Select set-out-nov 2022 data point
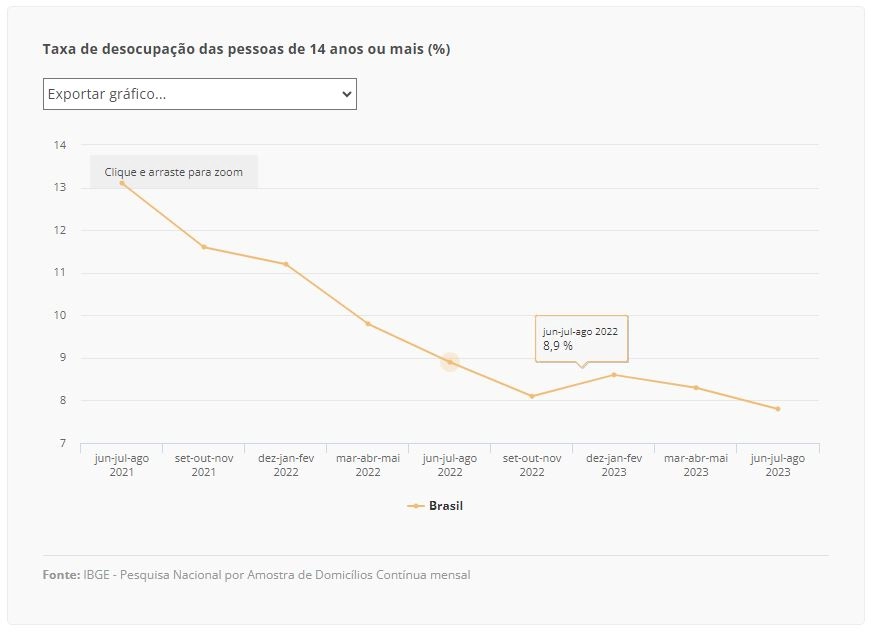 coord(532,396)
